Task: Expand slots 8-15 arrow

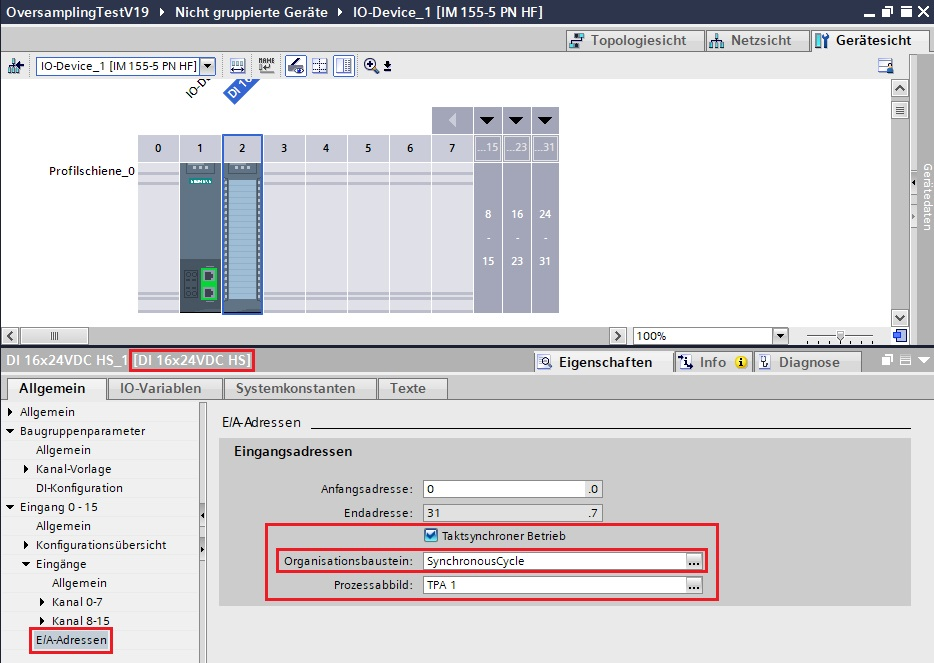Action: 487,120
